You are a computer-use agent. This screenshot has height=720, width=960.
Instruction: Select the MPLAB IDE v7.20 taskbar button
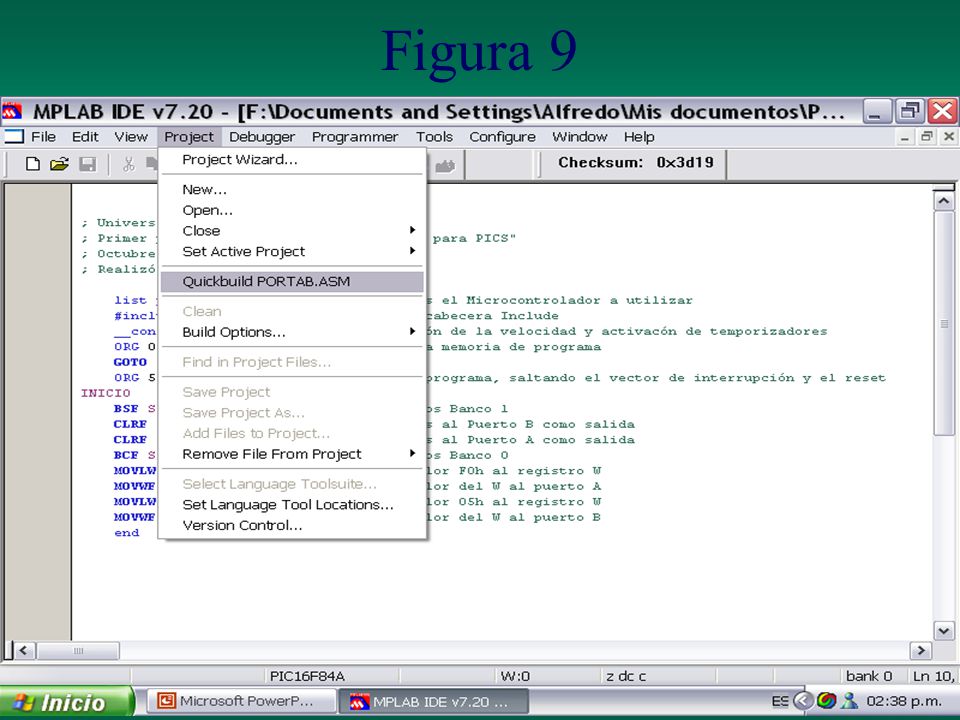pos(434,702)
